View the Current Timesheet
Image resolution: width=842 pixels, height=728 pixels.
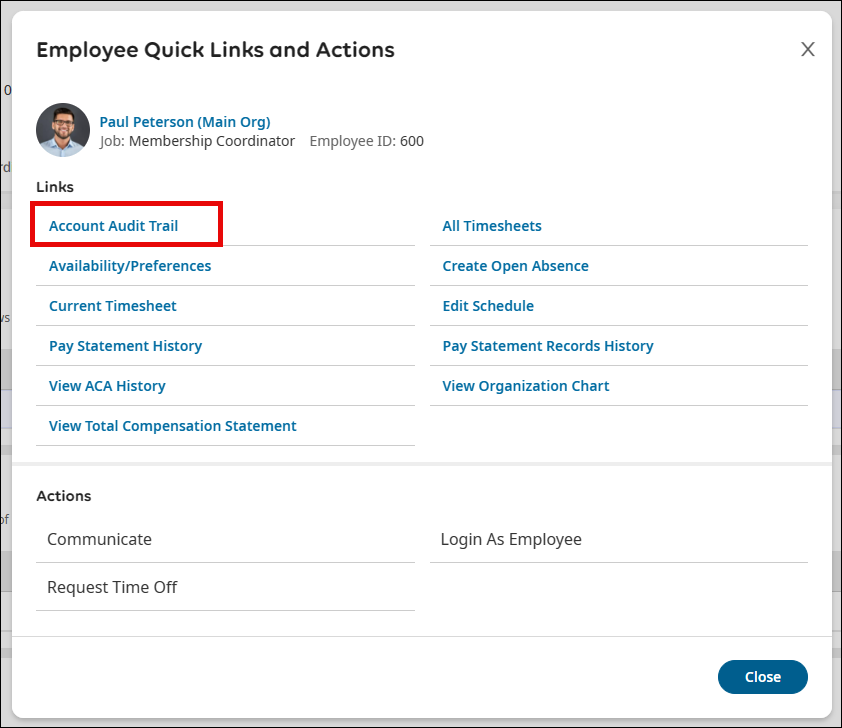point(113,306)
